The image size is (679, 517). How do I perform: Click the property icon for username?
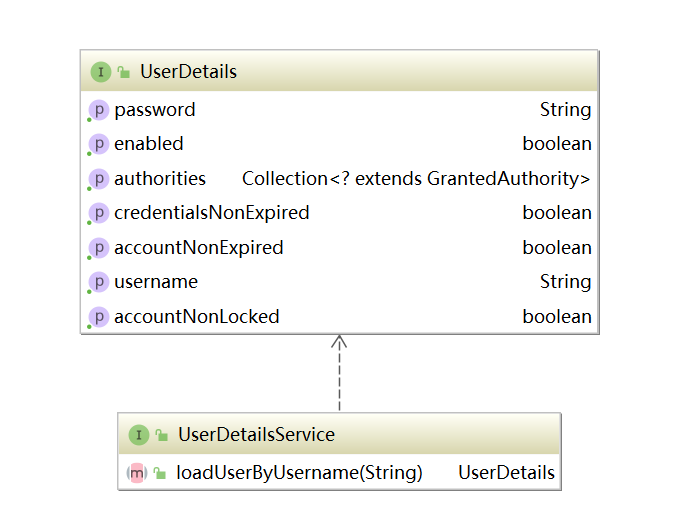tap(99, 282)
